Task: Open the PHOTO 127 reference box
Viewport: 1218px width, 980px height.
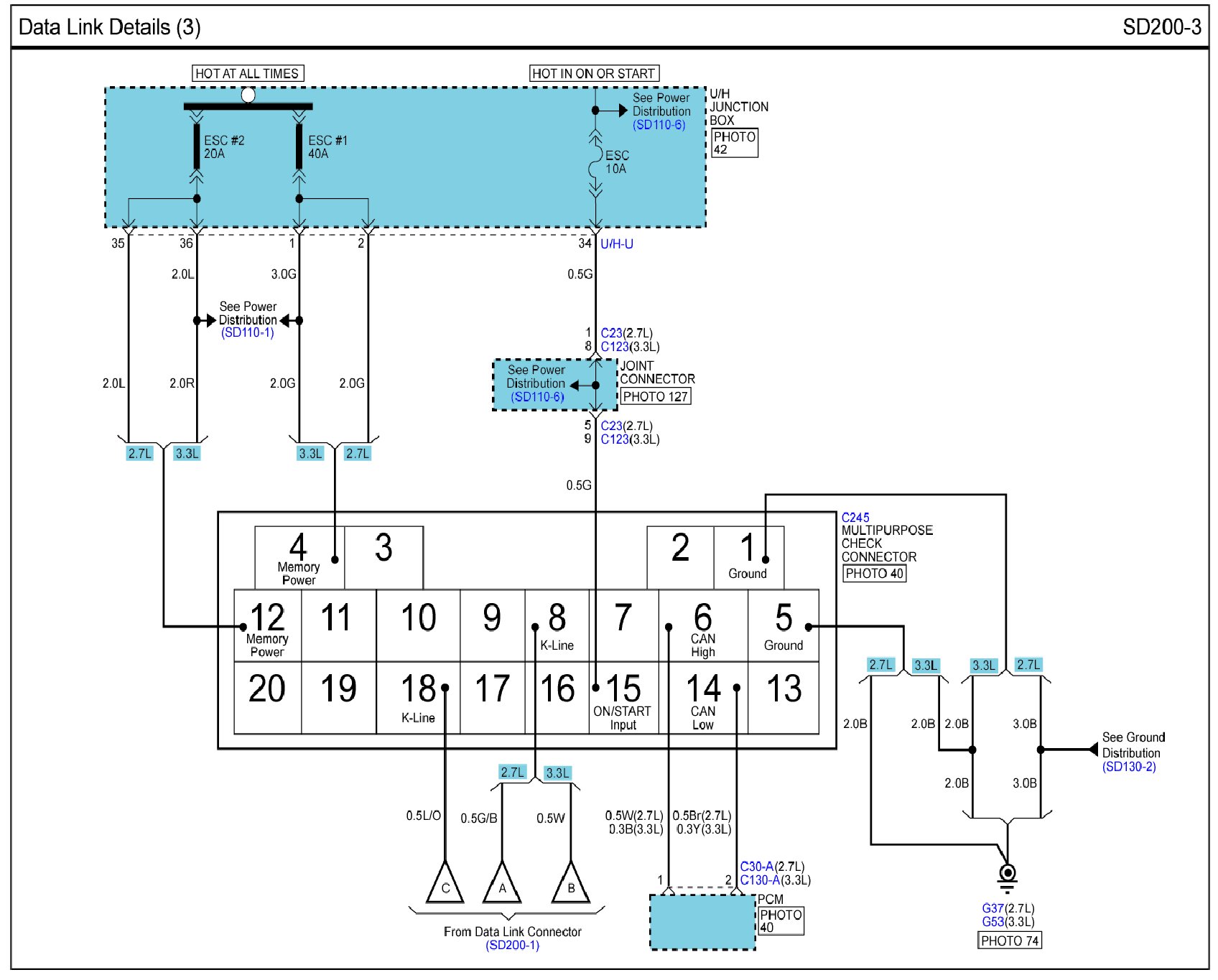Action: pos(655,396)
